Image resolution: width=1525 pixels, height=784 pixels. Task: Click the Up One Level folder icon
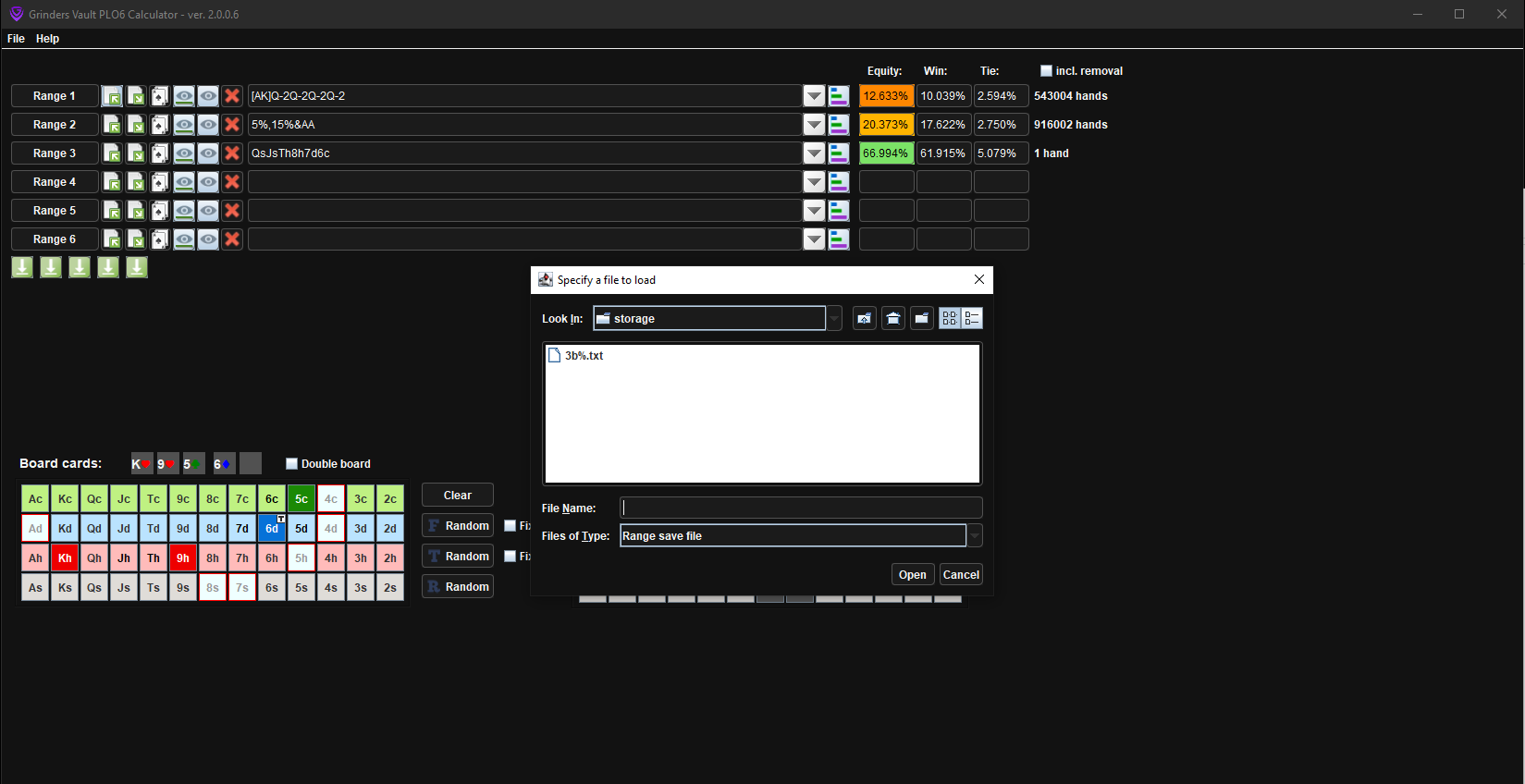tap(864, 318)
